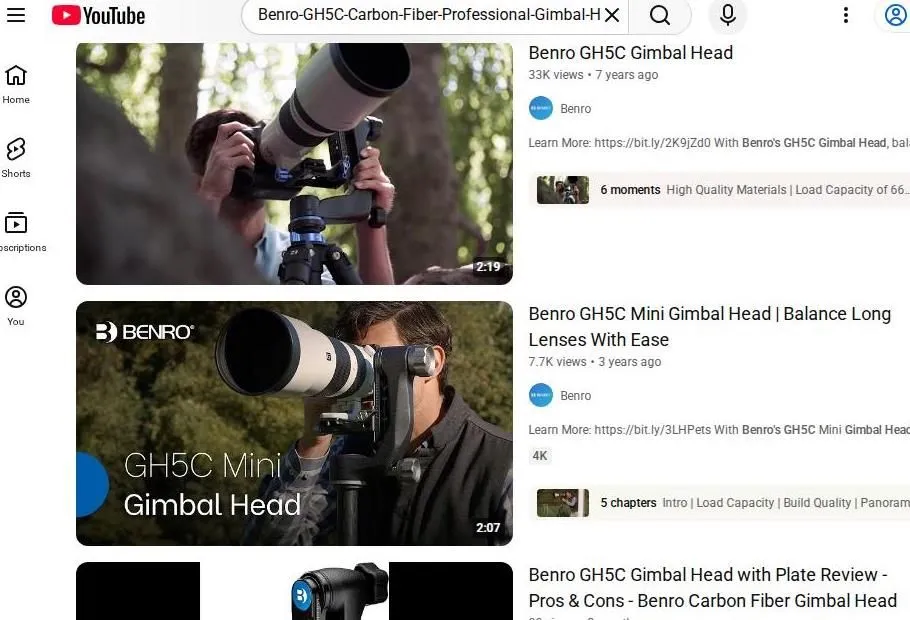Open Benro channel name under 7.7K views video
The width and height of the screenshot is (910, 620).
coord(575,395)
